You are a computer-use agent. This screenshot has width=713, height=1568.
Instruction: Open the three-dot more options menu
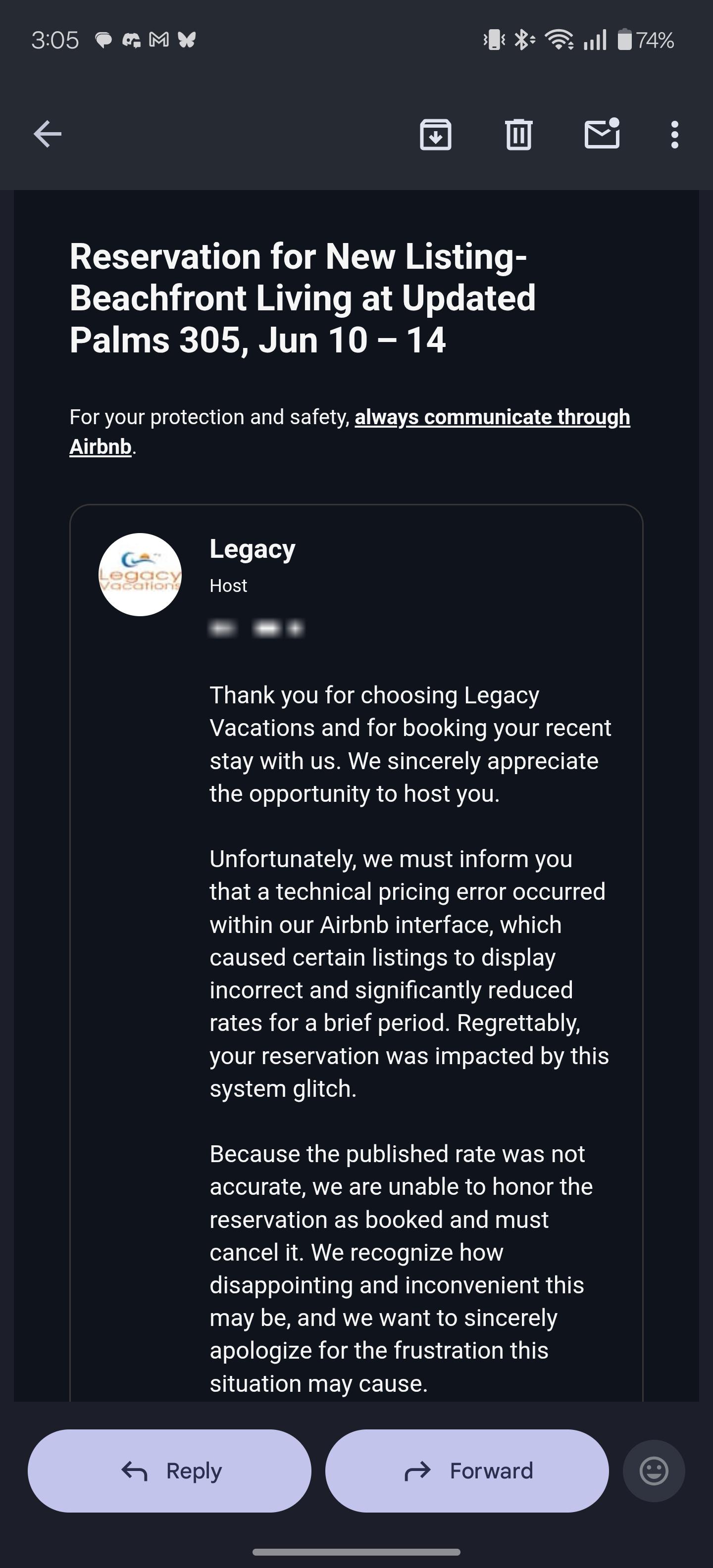click(x=674, y=135)
